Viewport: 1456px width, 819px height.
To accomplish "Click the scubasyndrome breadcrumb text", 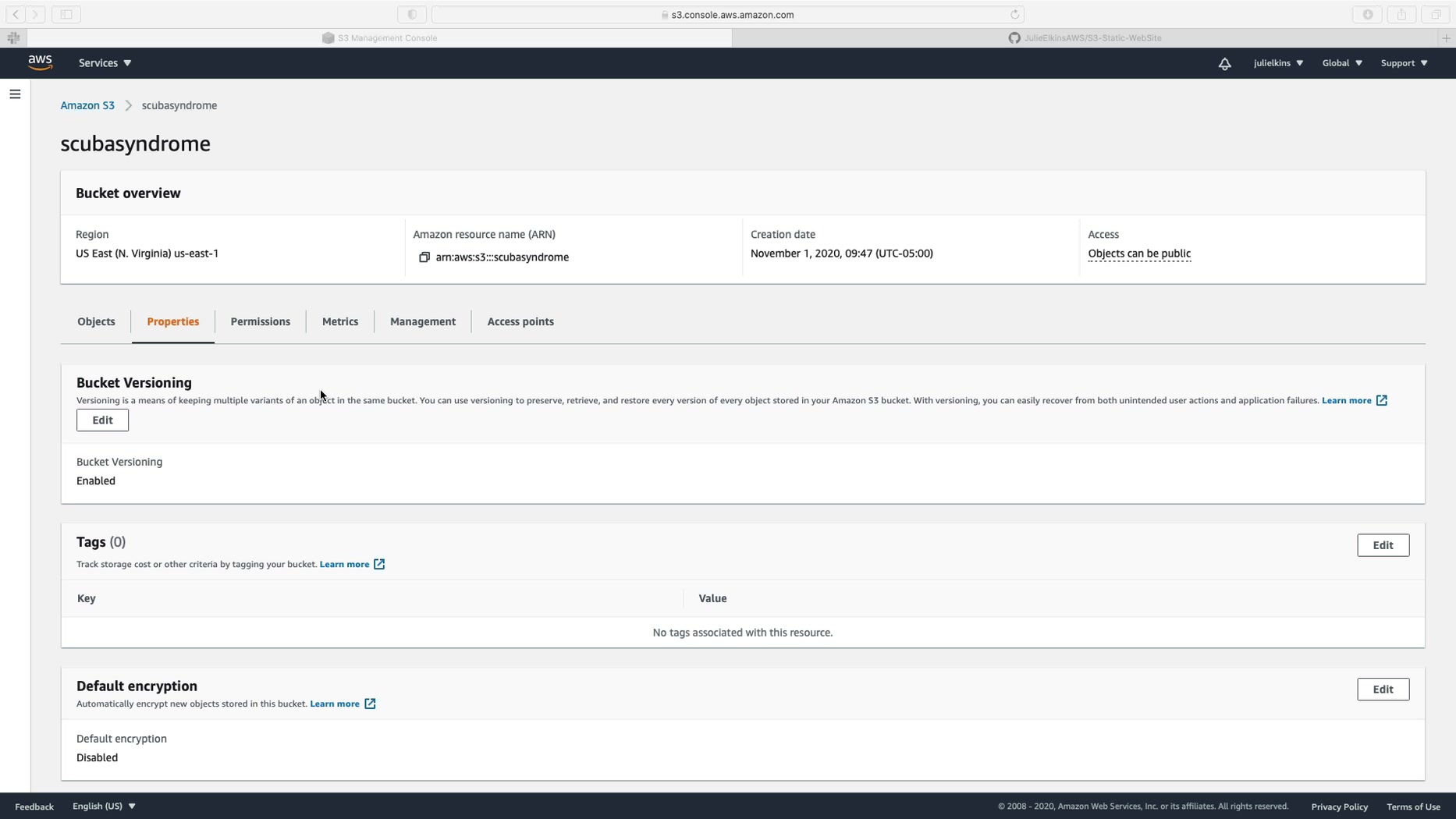I will coord(179,105).
